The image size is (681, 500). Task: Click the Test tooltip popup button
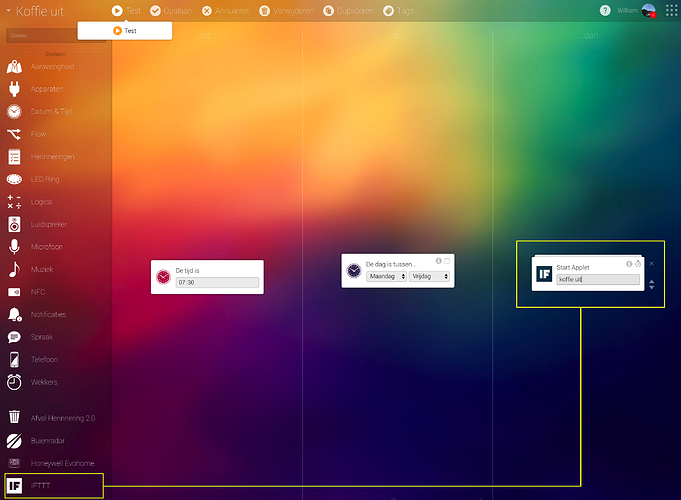coord(125,31)
